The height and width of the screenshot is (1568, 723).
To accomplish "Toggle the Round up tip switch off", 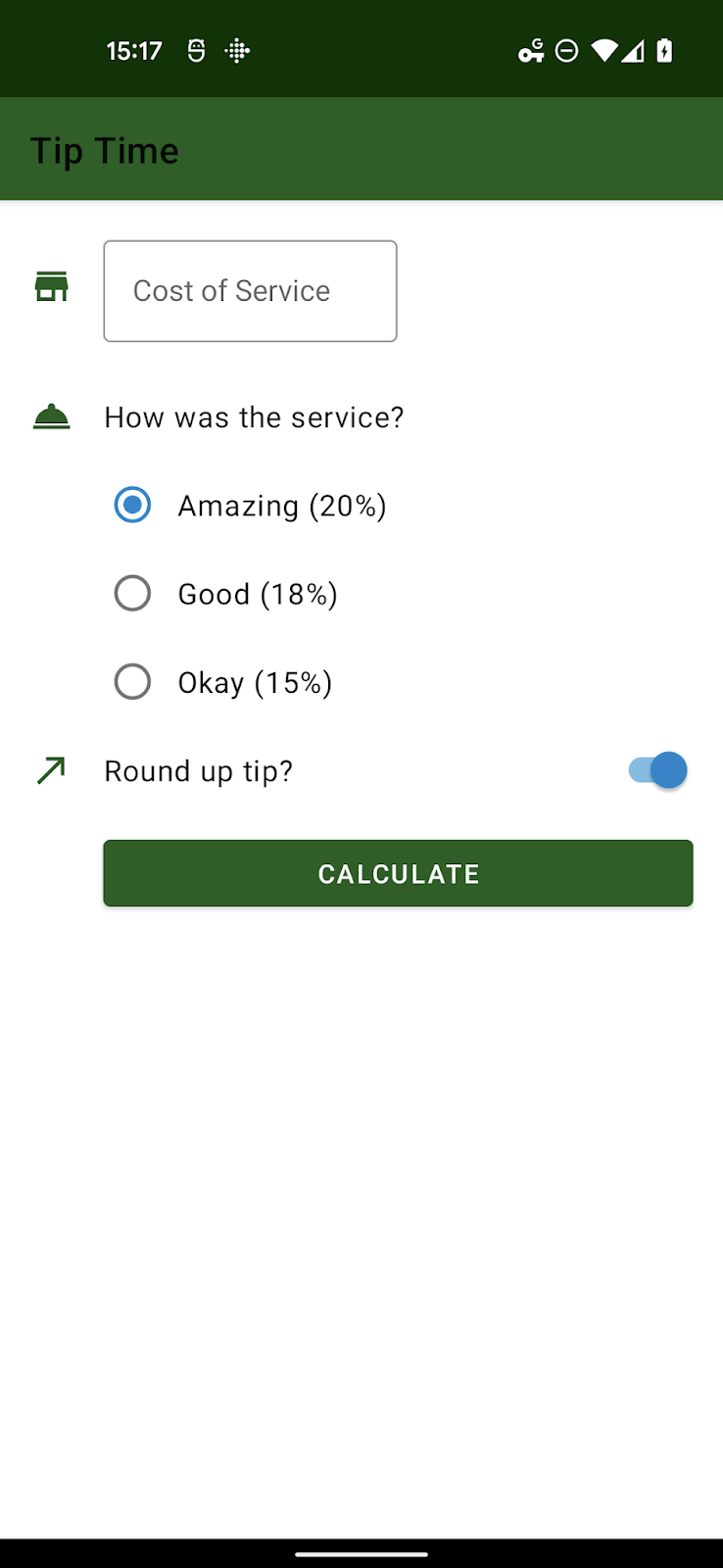I will (656, 770).
